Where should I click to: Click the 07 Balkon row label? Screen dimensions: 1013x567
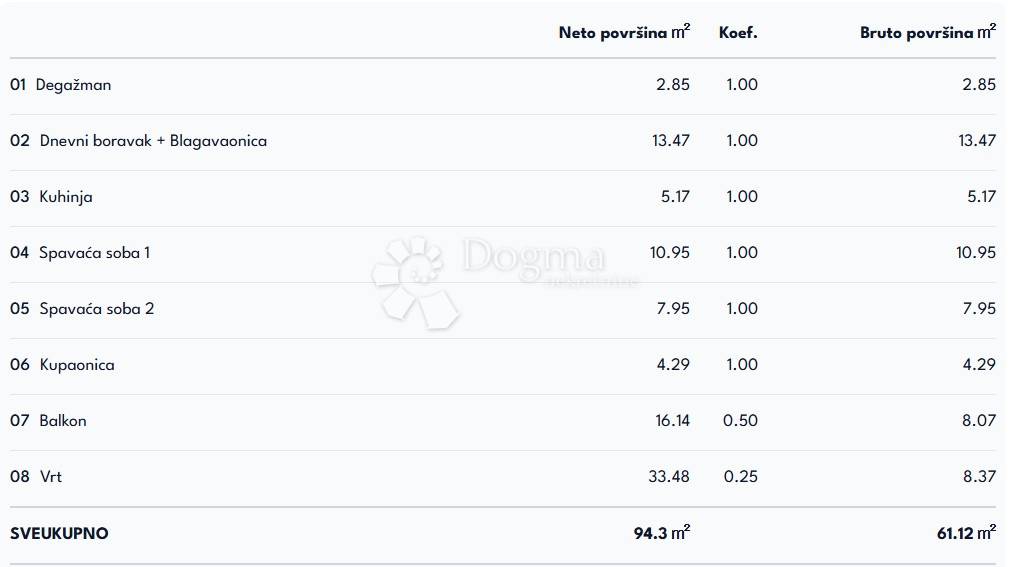[x=49, y=421]
